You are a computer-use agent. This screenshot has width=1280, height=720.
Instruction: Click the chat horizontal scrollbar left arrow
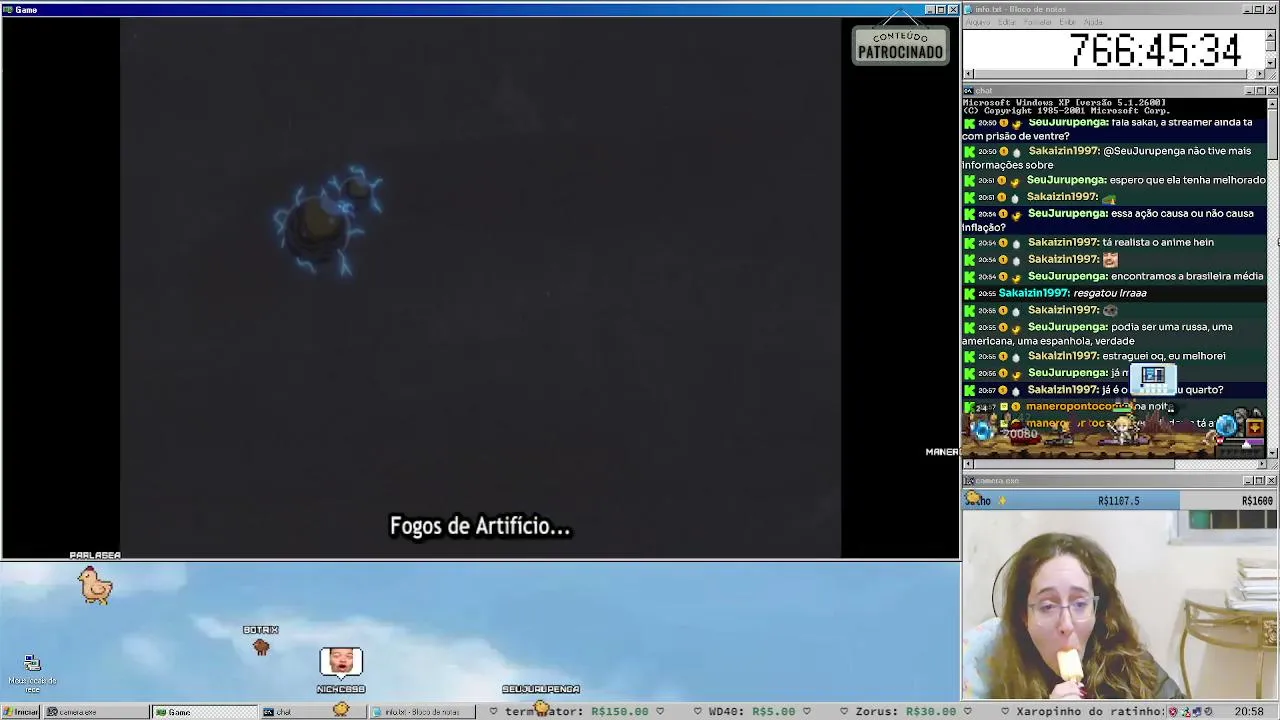point(968,464)
